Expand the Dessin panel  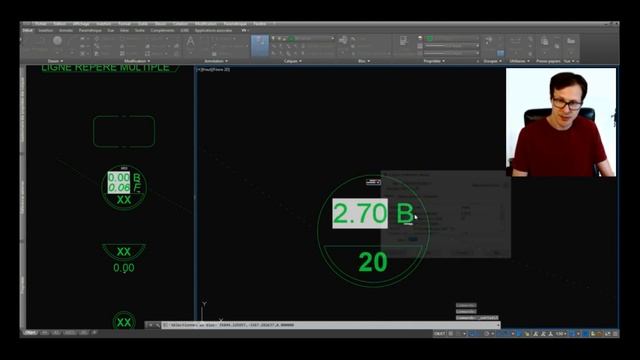(x=56, y=61)
